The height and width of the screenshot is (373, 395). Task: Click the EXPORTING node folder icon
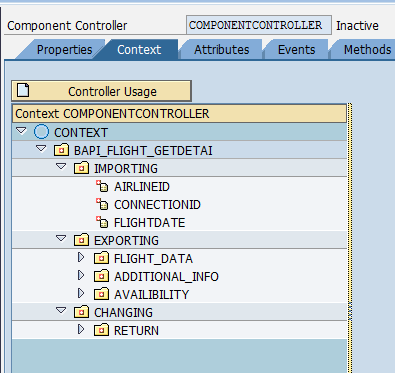click(81, 240)
